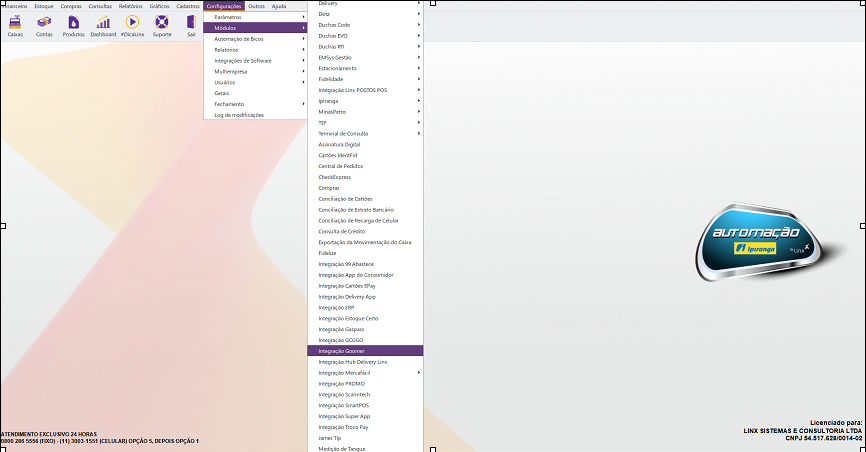Select Conciliação de Recarga de Celular
The image size is (866, 452).
tap(365, 220)
